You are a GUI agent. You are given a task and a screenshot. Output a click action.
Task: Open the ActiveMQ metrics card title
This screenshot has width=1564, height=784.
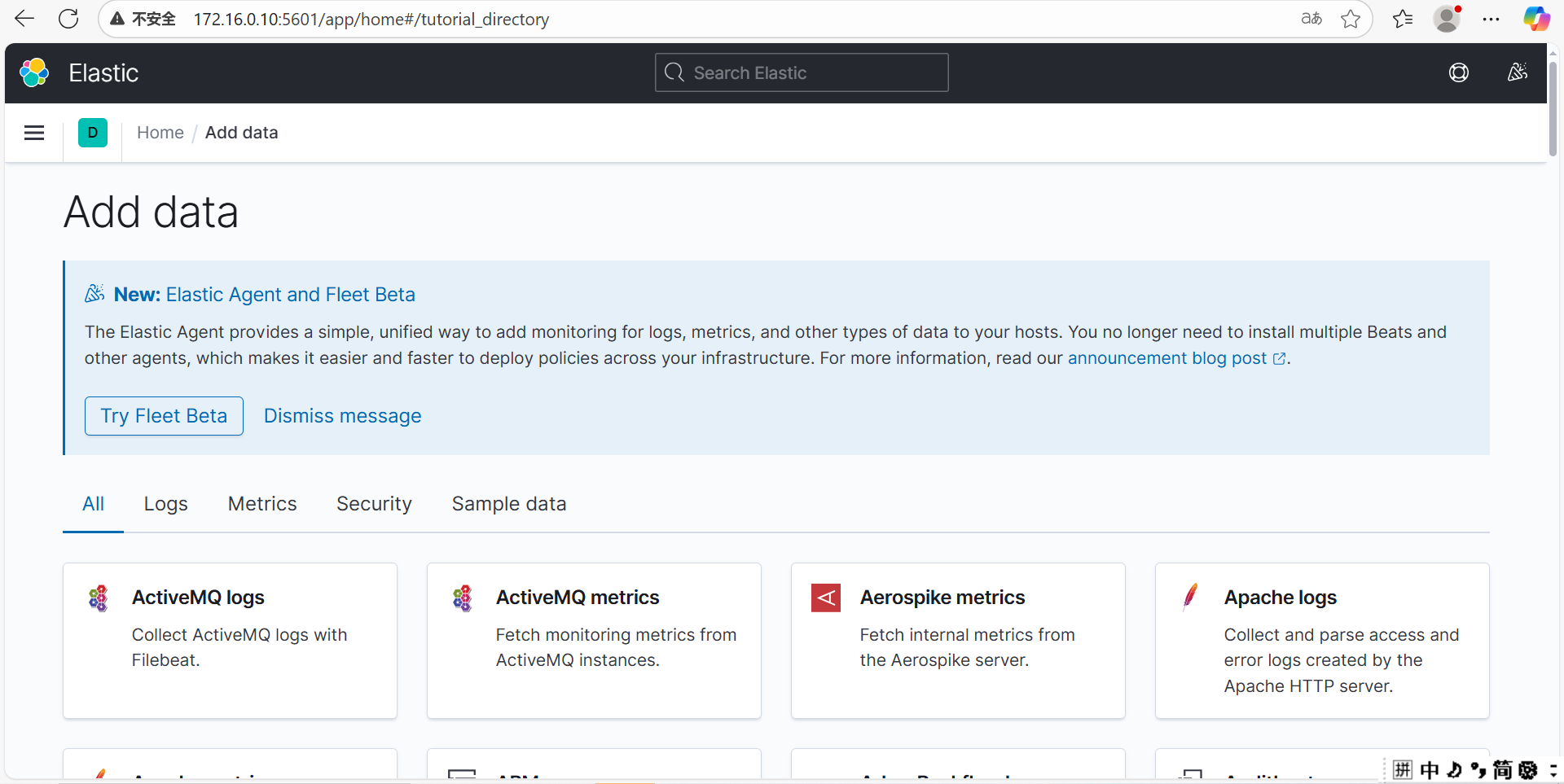578,598
